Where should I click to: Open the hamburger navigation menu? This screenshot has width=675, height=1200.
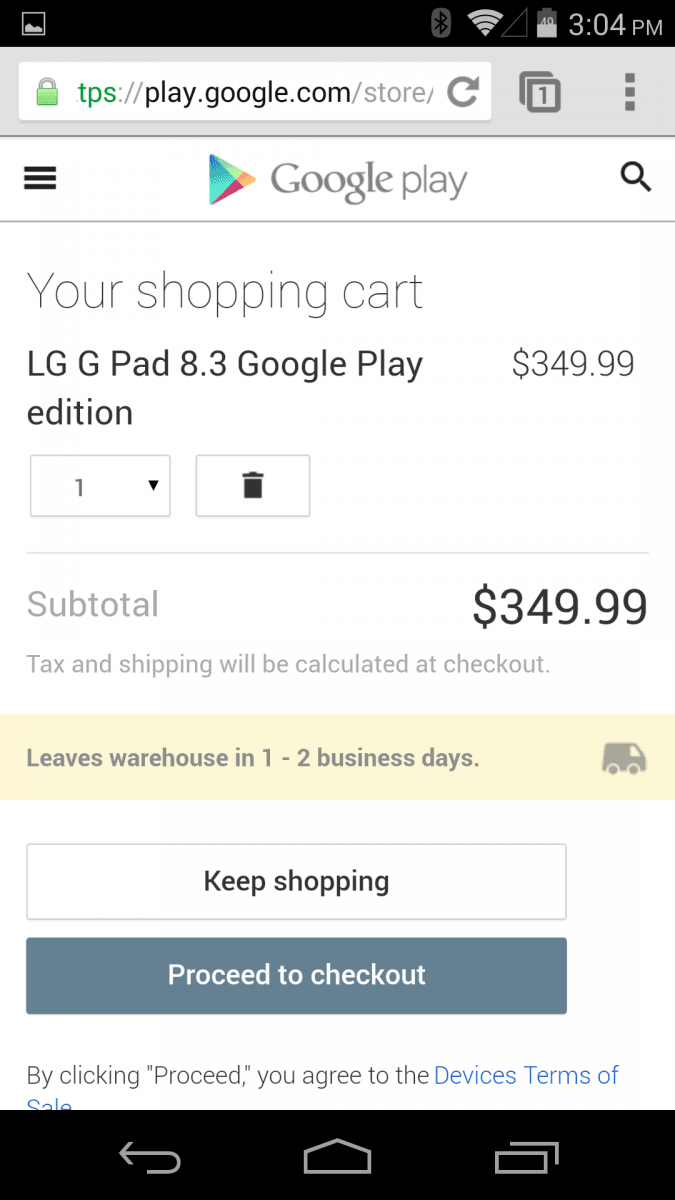40,178
